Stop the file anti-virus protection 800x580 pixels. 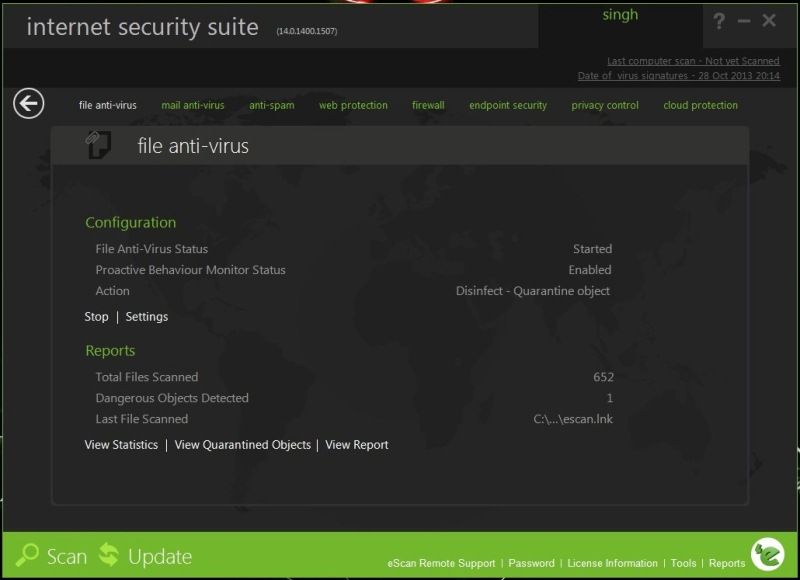point(96,317)
